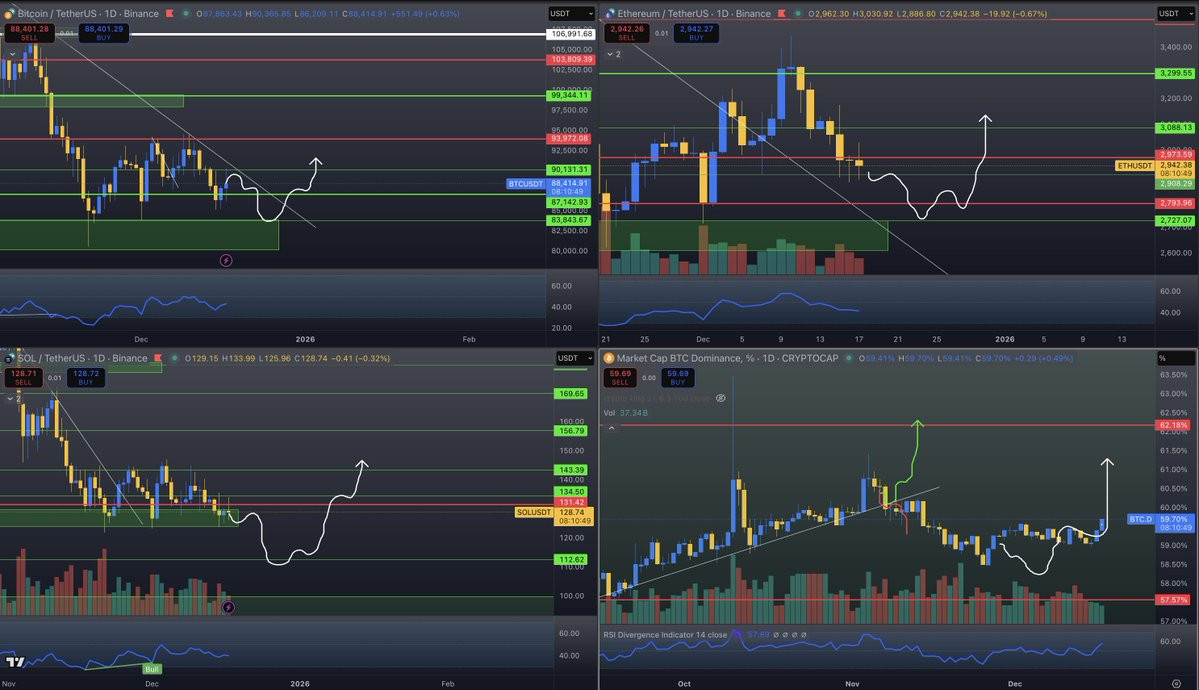Viewport: 1199px width, 690px height.
Task: Click the green market status dot on Ethereum chart
Action: [798, 14]
